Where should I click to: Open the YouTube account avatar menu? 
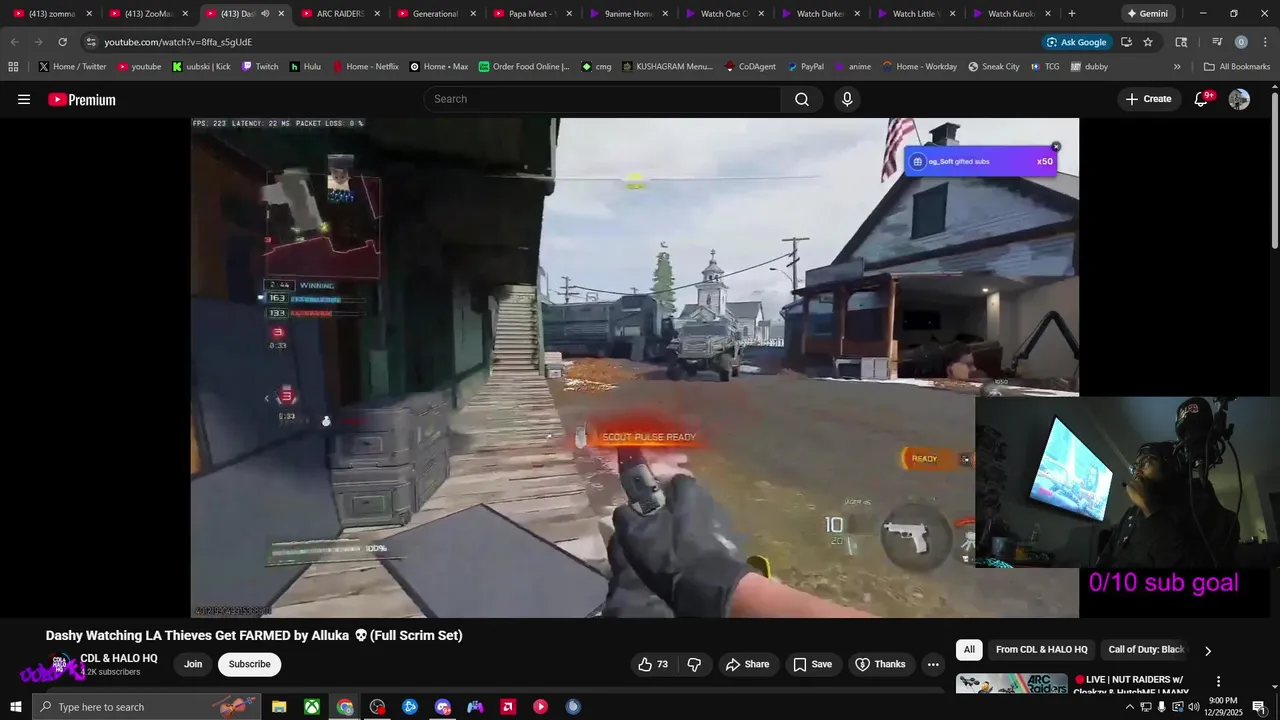(x=1239, y=99)
